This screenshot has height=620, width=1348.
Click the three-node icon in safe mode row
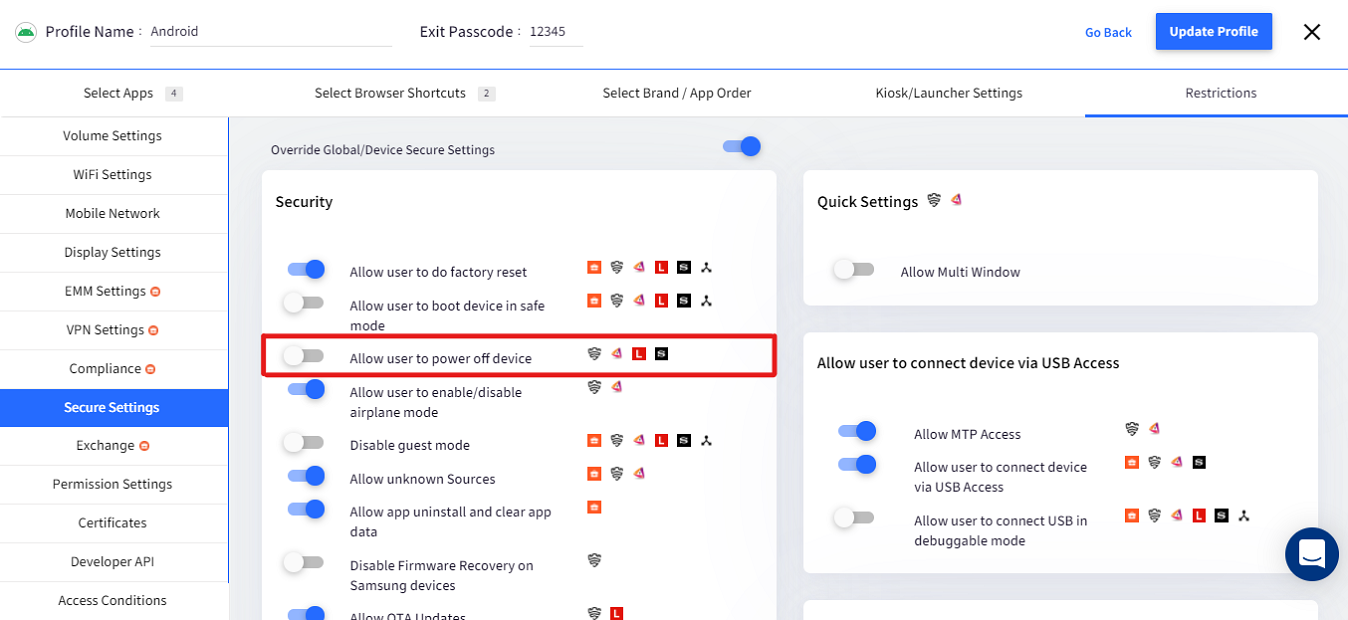pyautogui.click(x=706, y=300)
